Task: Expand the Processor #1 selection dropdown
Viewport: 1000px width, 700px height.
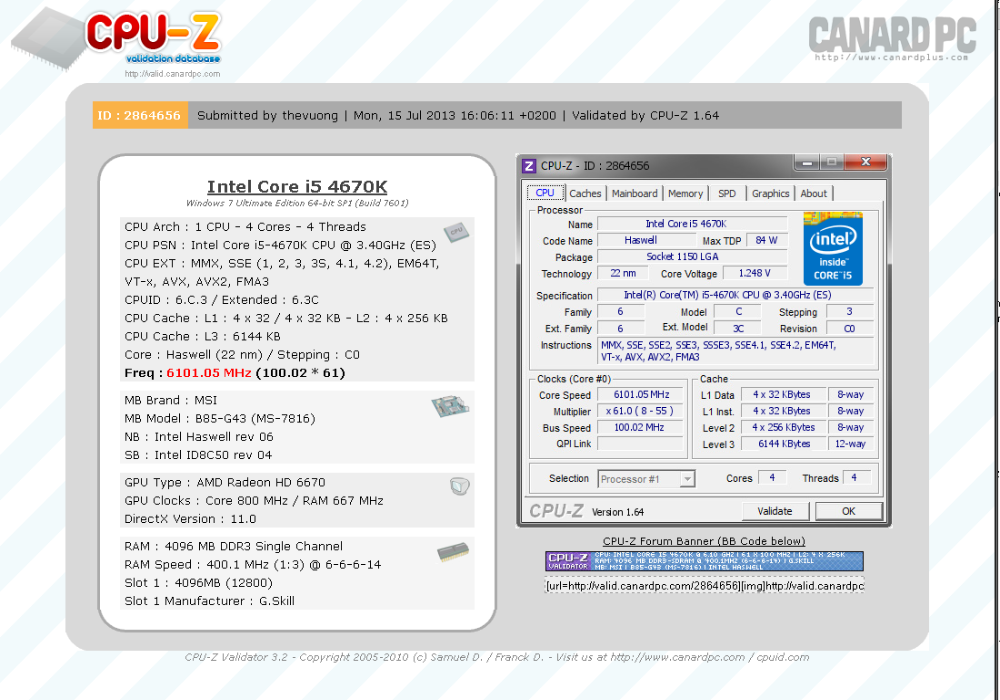Action: tap(687, 479)
